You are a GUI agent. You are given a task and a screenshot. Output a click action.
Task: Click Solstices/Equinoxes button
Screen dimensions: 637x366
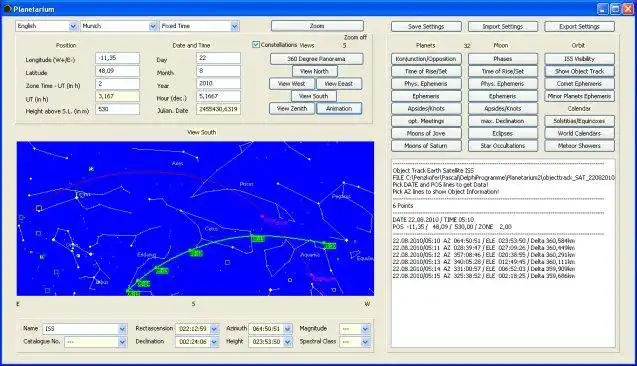pos(579,121)
